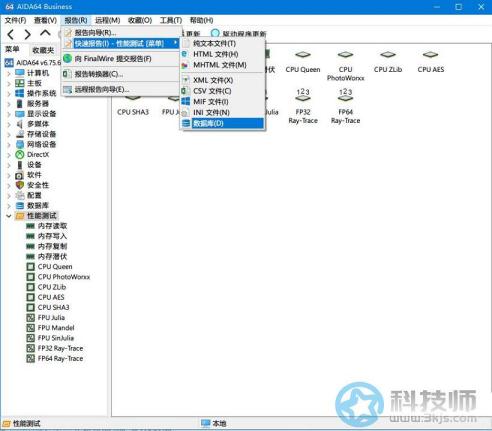Screen dimensions: 492x431
Task: Select 远程报告向导(E)... menu entry
Action: (x=121, y=89)
